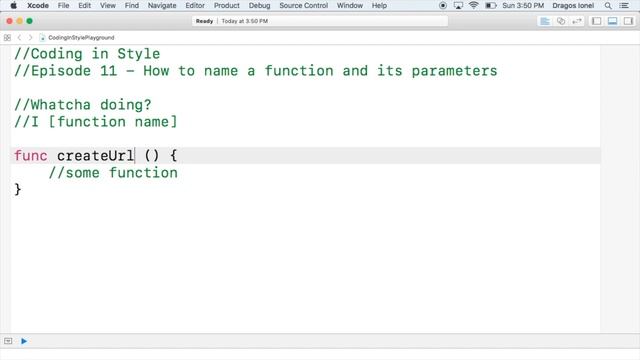Screen dimensions: 640x360
Task: Open the Apple menu
Action: click(13, 6)
